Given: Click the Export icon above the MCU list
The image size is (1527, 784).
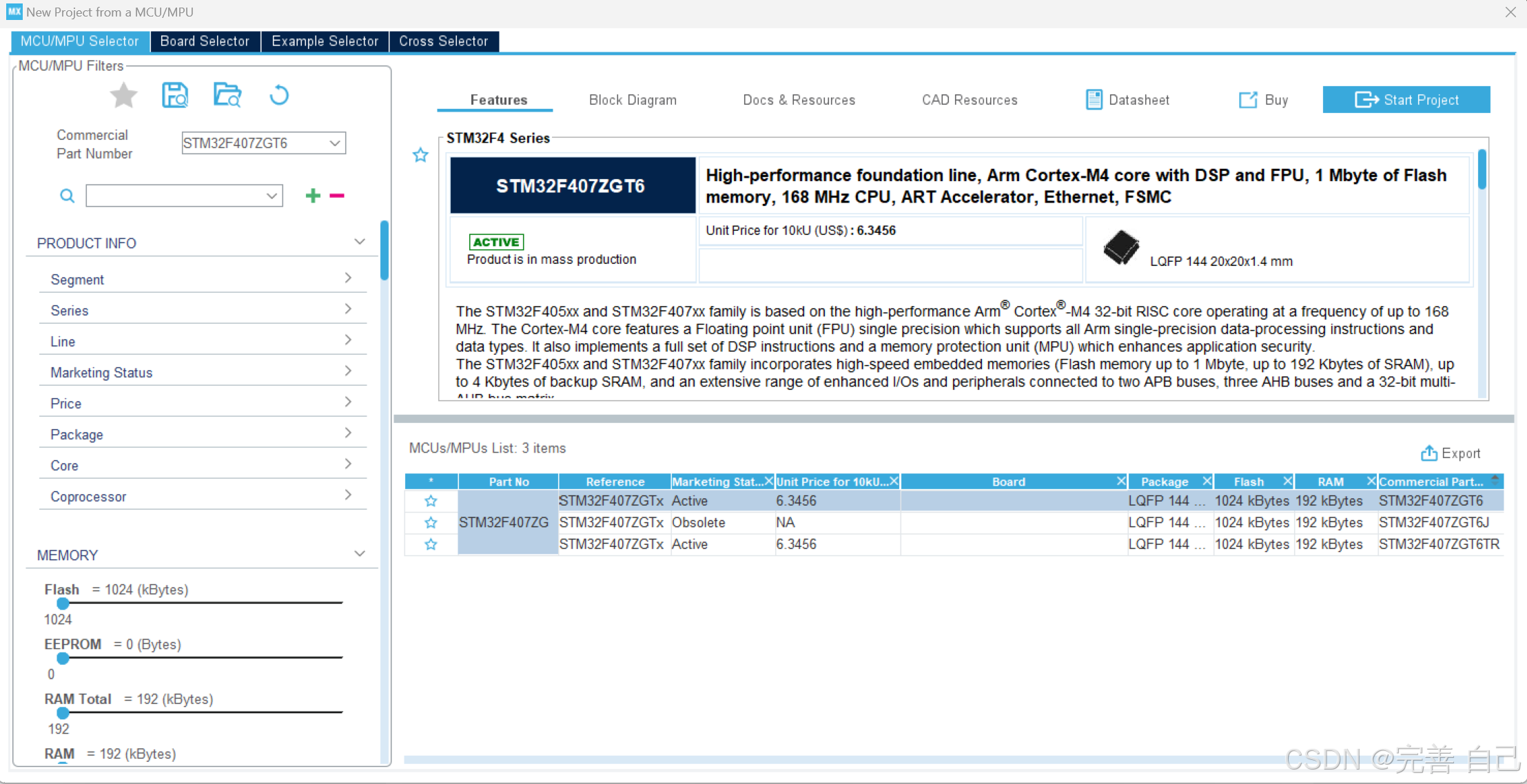Looking at the screenshot, I should tap(1428, 453).
